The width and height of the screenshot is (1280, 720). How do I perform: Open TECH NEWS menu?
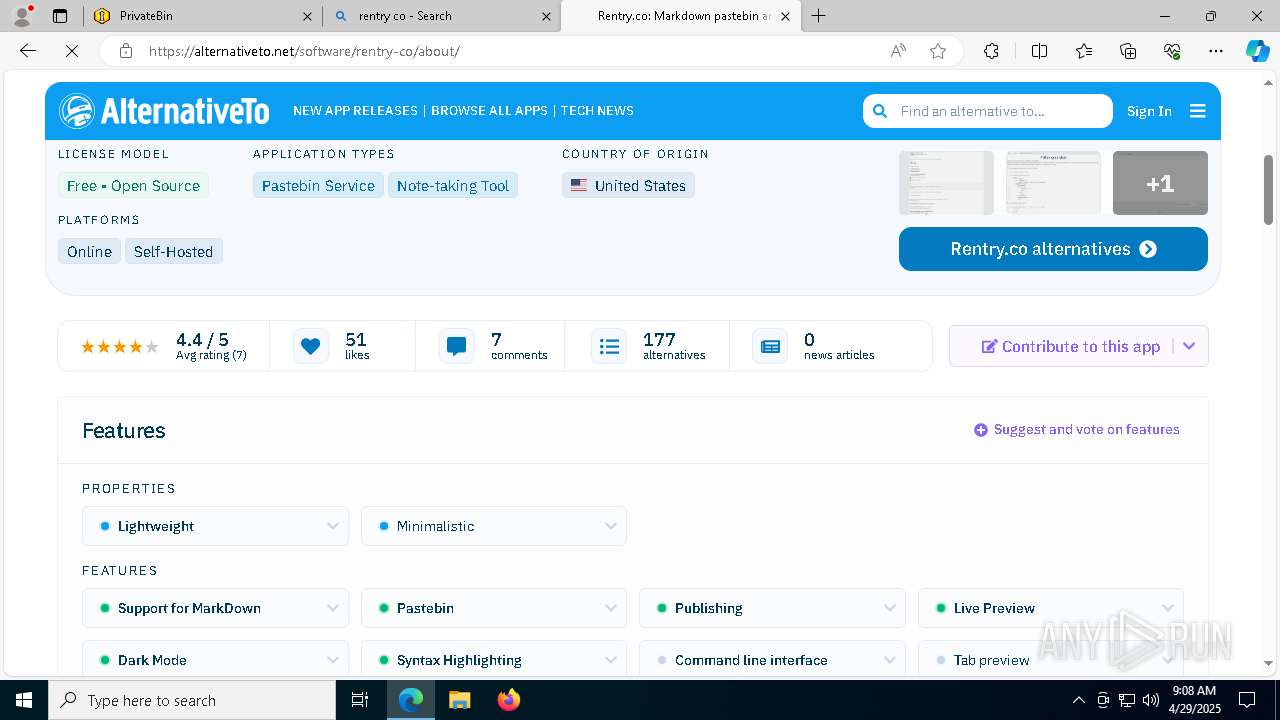tap(597, 111)
